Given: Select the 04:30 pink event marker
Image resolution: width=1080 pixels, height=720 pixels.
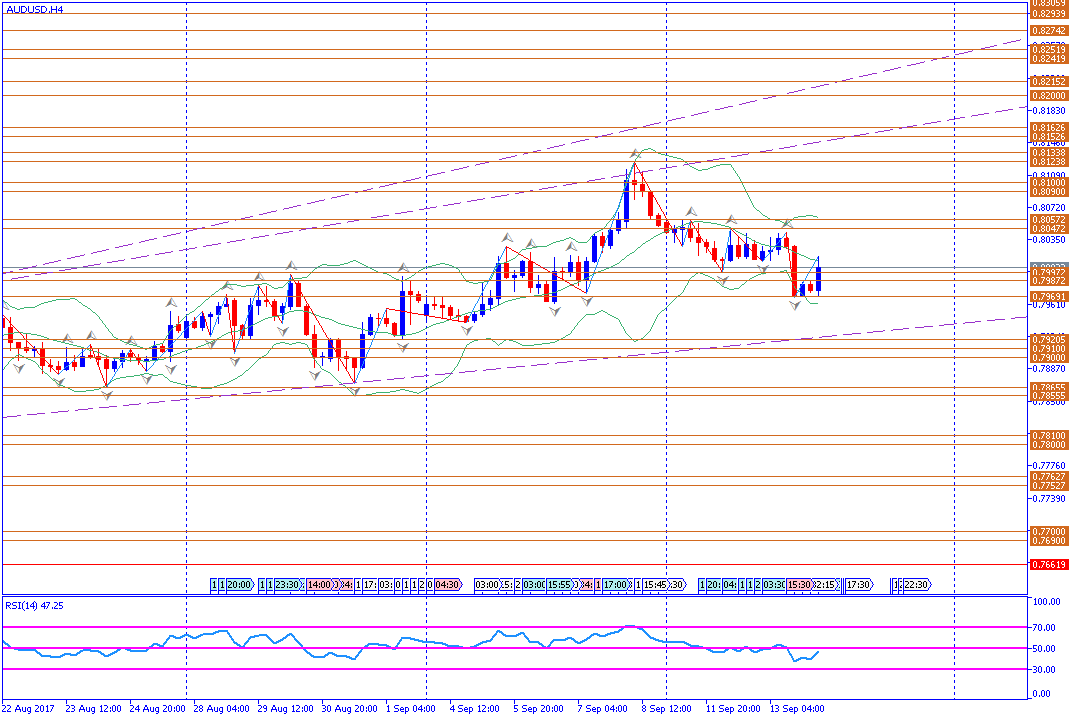Looking at the screenshot, I should 447,584.
